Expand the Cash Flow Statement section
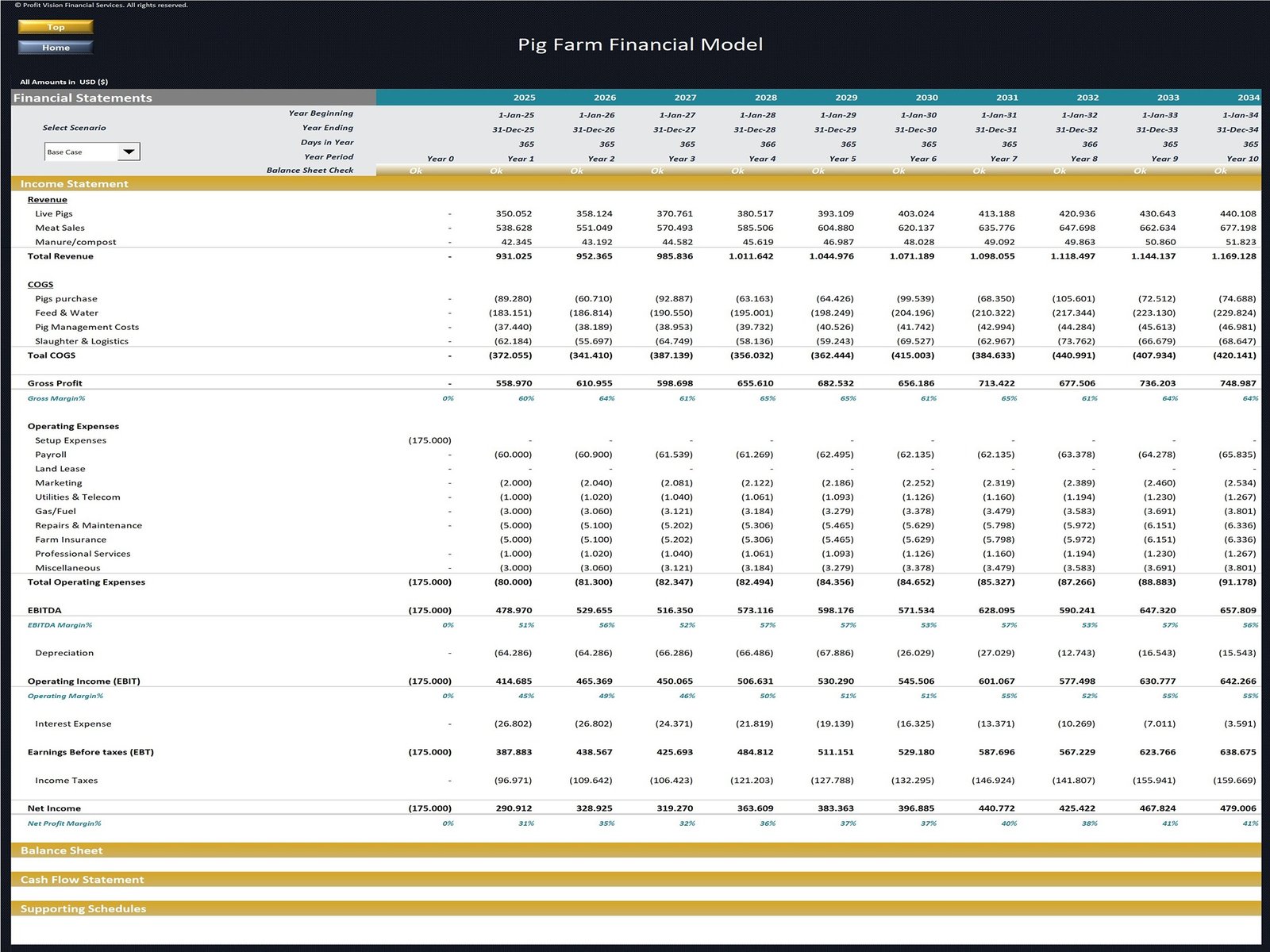The height and width of the screenshot is (952, 1270). (x=83, y=880)
